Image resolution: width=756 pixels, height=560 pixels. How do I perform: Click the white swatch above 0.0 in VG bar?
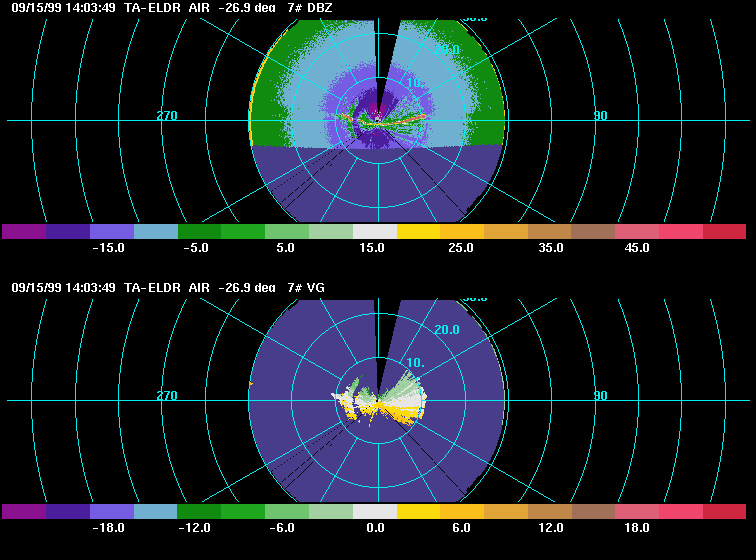375,511
